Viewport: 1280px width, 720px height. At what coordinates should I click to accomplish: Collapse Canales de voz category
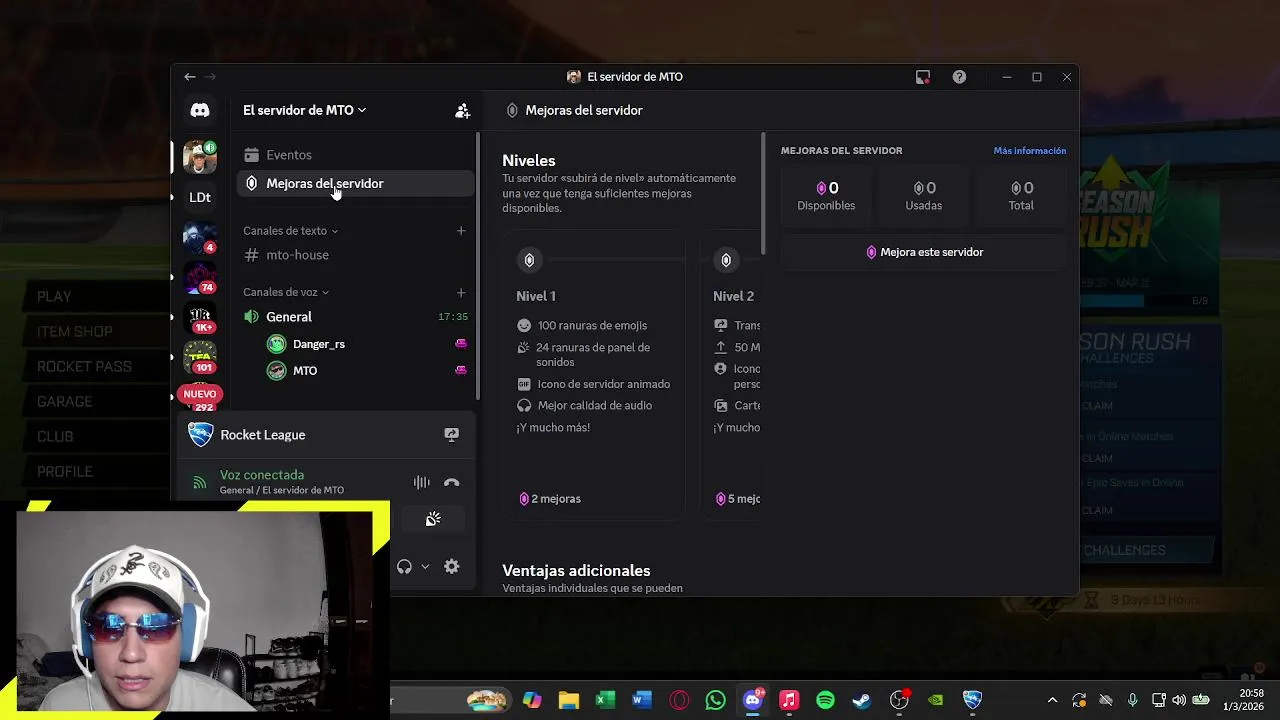tap(286, 292)
